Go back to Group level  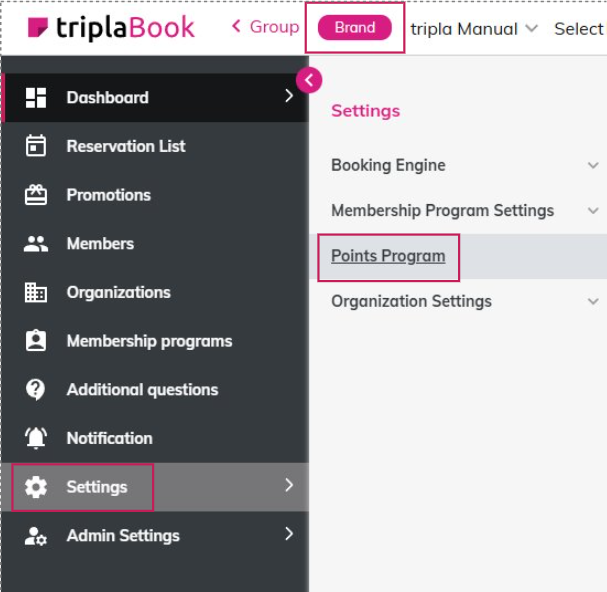pyautogui.click(x=265, y=27)
